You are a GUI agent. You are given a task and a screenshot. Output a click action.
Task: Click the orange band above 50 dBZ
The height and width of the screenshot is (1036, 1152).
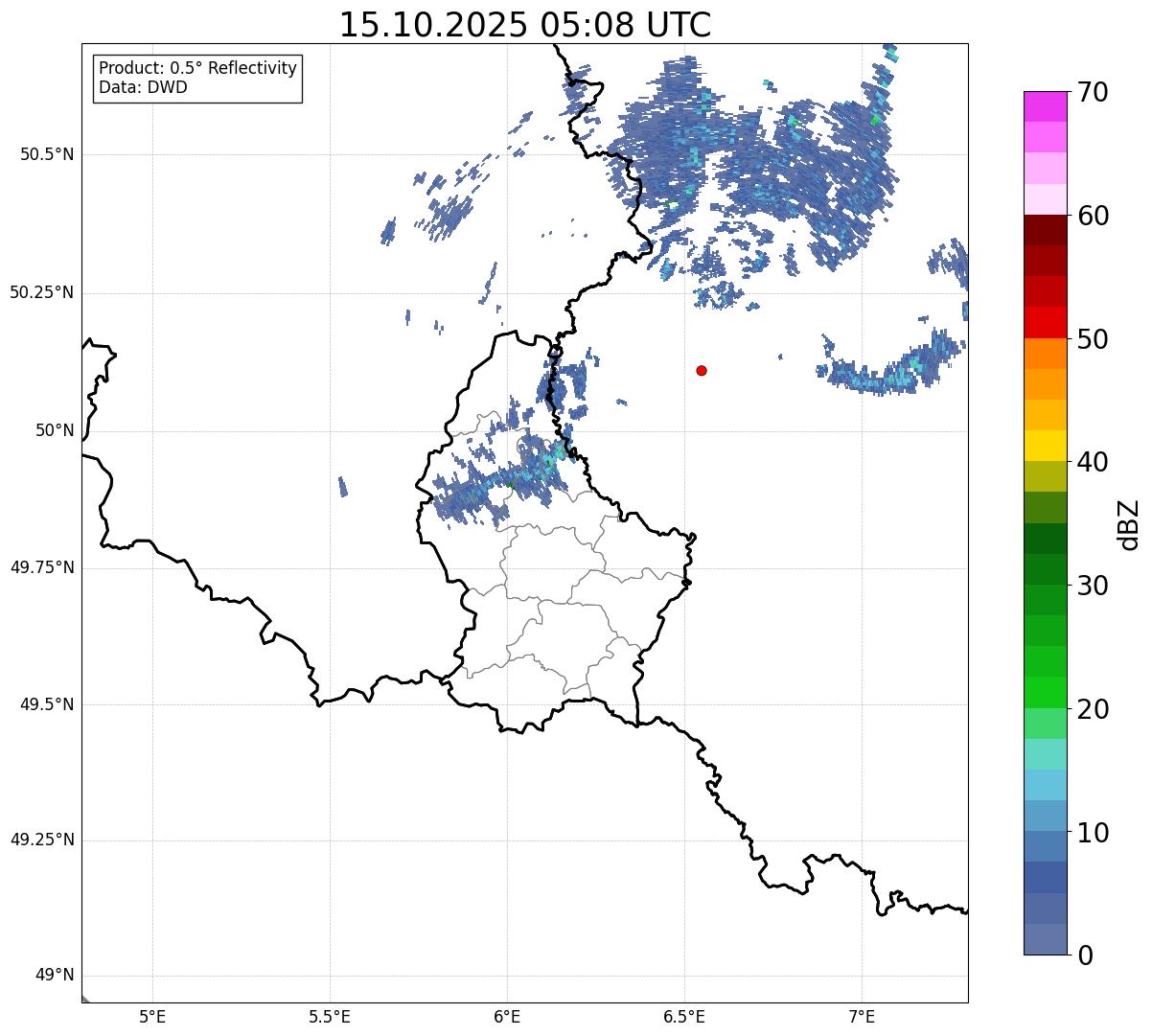[1046, 354]
